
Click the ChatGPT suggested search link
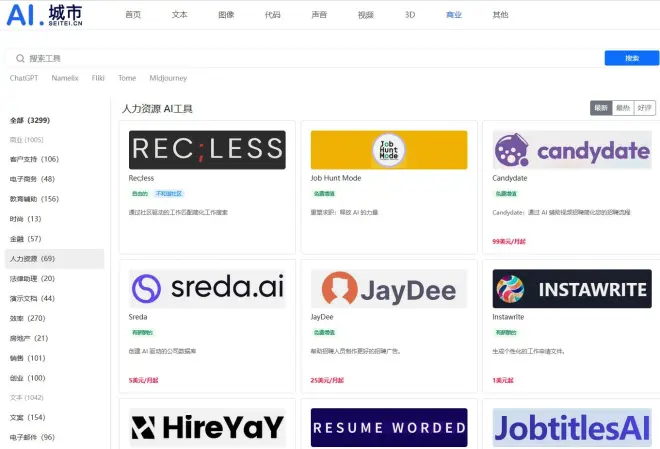[x=24, y=78]
